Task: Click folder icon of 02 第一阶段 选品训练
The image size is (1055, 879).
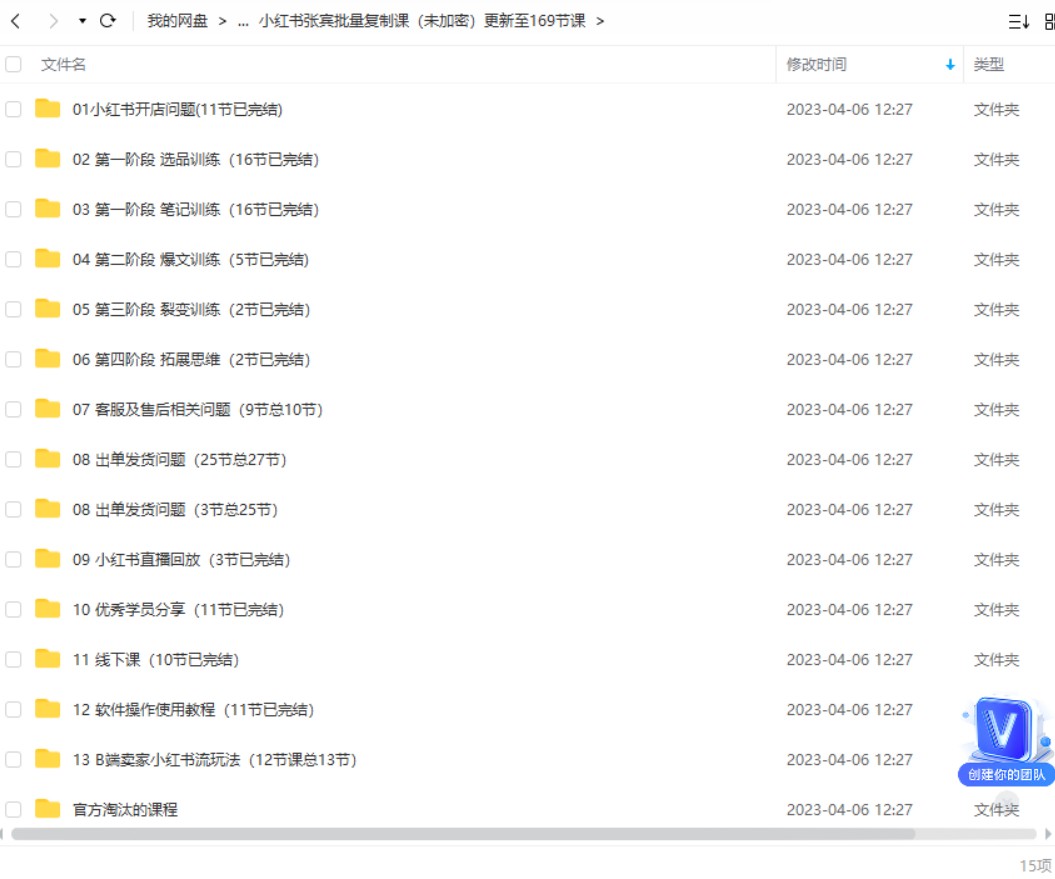Action: click(48, 158)
